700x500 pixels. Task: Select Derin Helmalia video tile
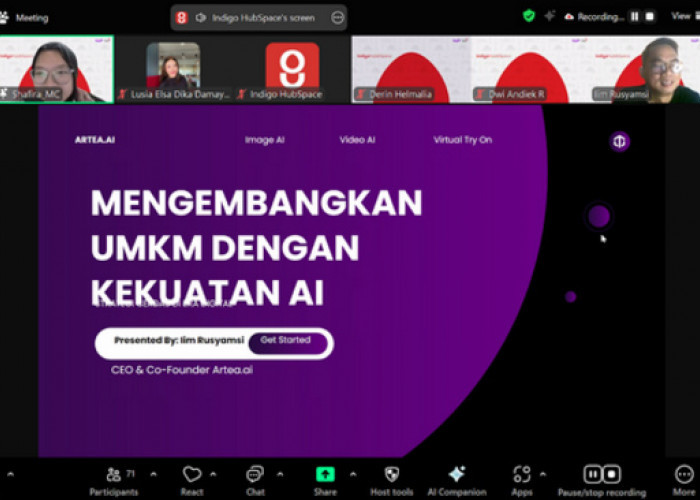(411, 69)
